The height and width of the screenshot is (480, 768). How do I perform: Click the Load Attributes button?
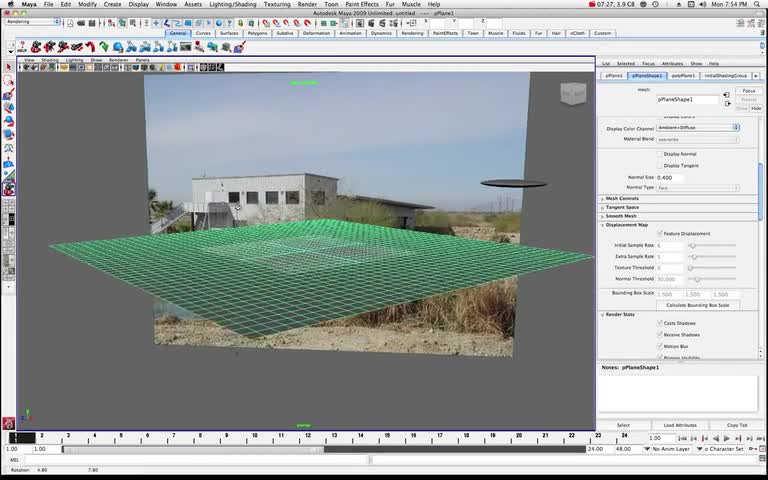tap(680, 425)
